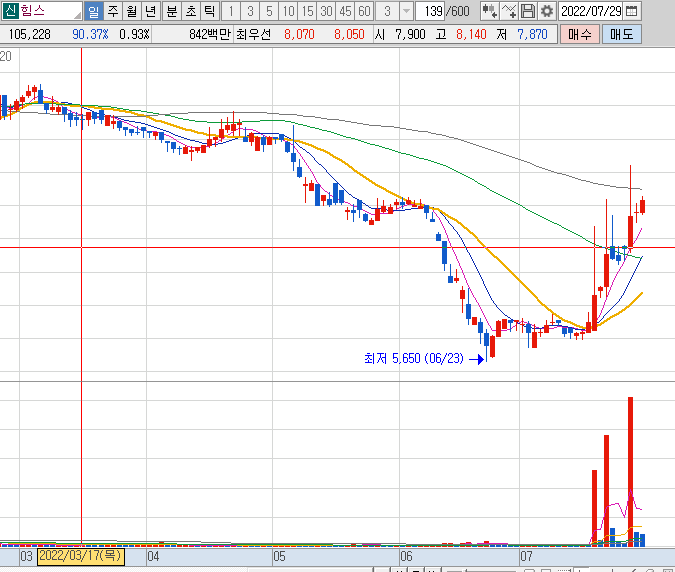Choose the 30 interval button
Viewport: 675px width, 572px height.
pos(326,11)
